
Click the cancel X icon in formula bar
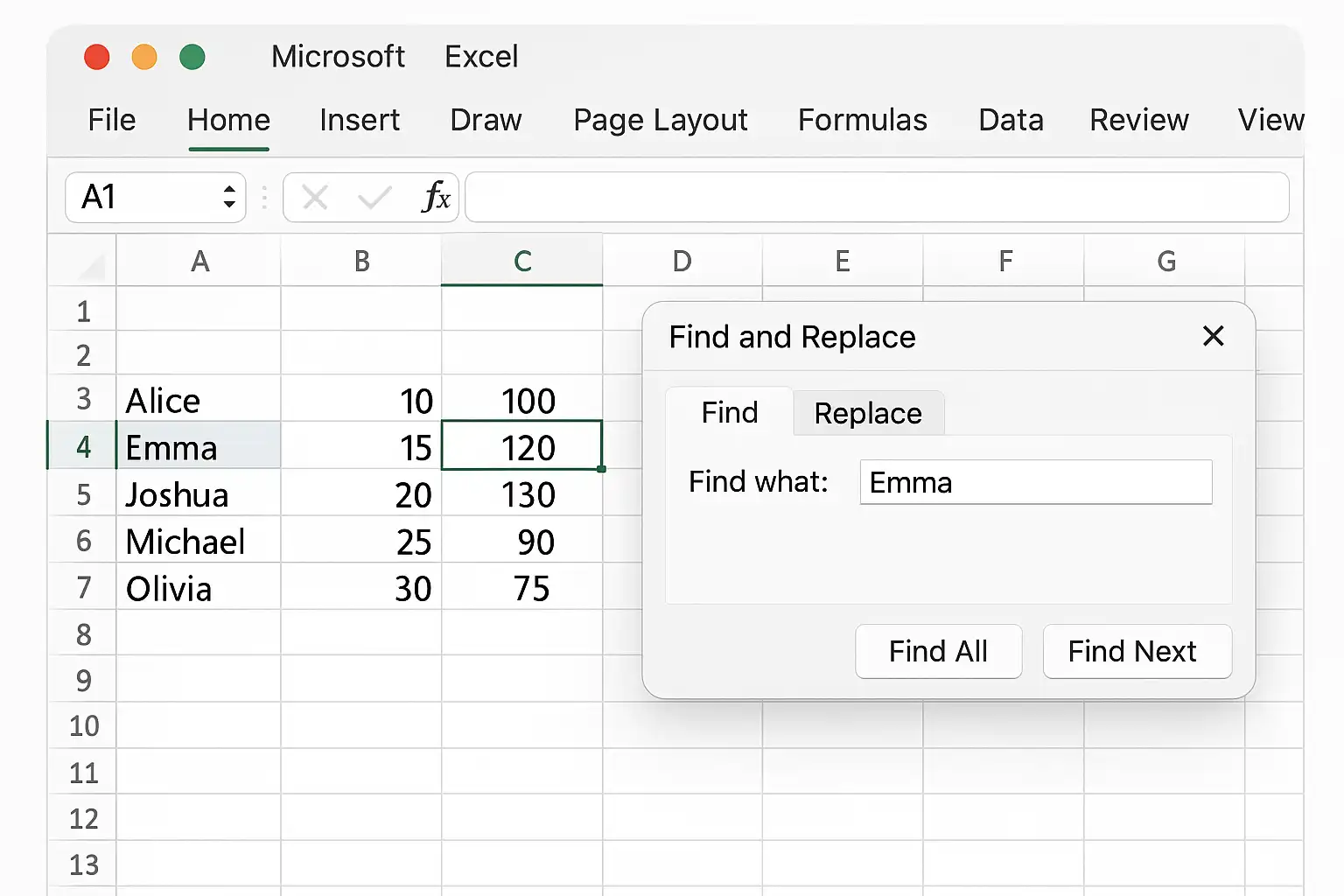[315, 198]
